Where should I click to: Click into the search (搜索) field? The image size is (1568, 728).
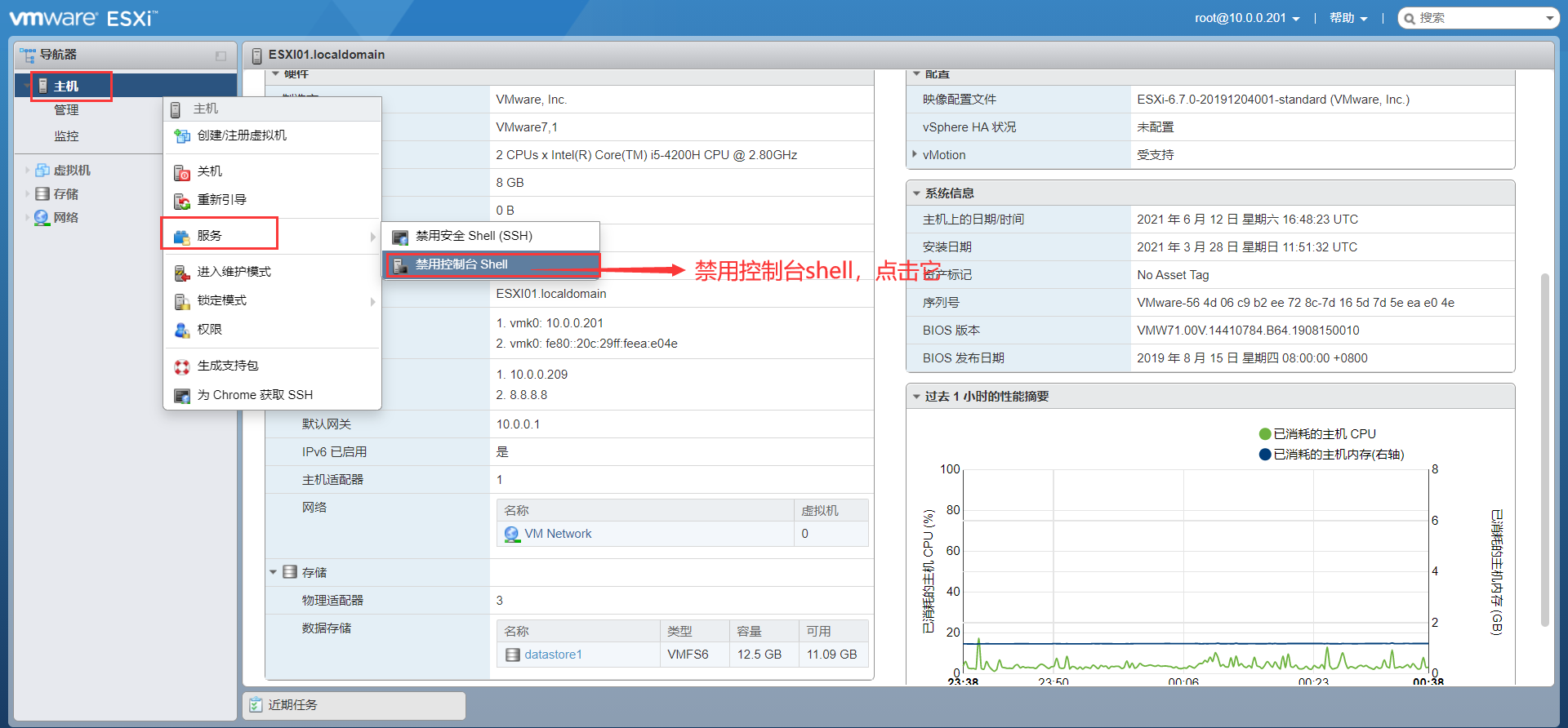(1478, 18)
